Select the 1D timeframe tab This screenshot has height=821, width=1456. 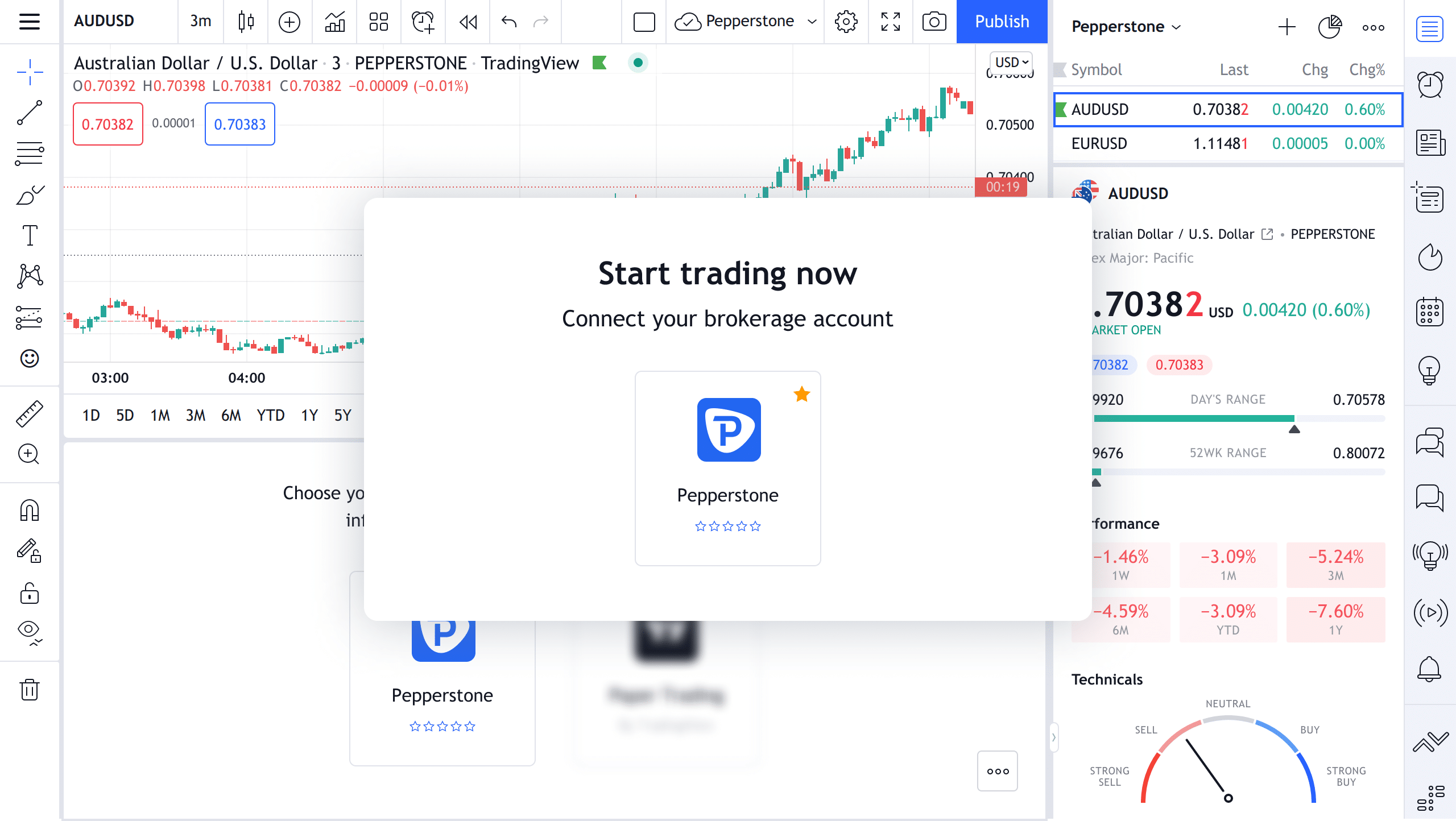[x=90, y=414]
